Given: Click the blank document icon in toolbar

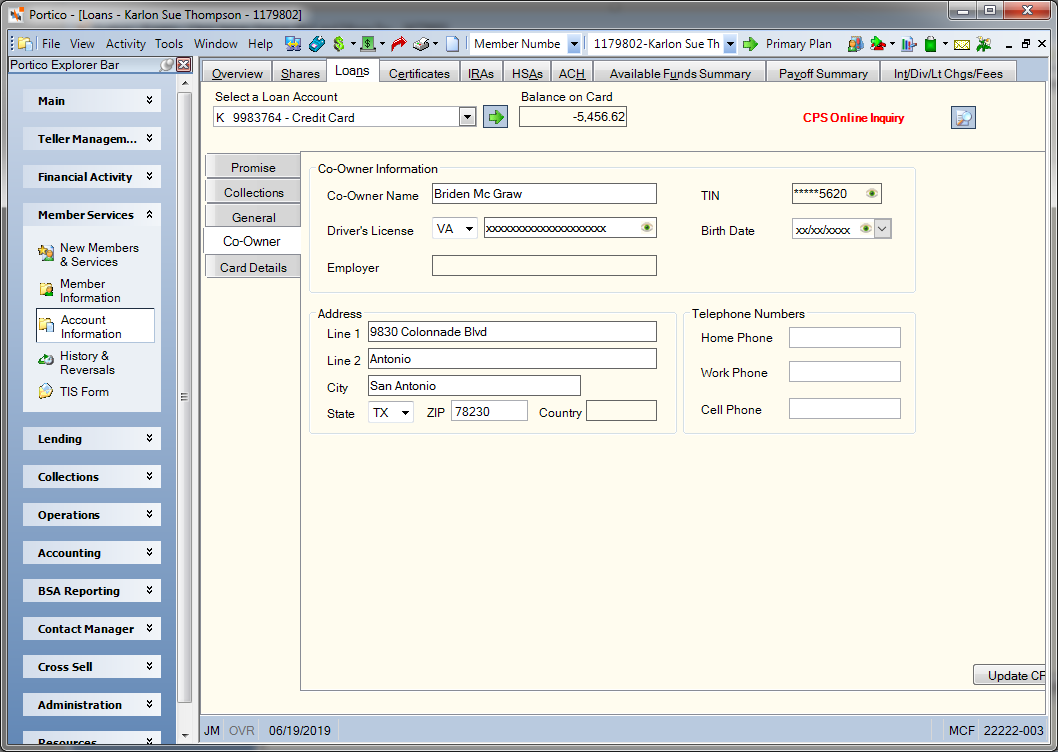Looking at the screenshot, I should (453, 44).
